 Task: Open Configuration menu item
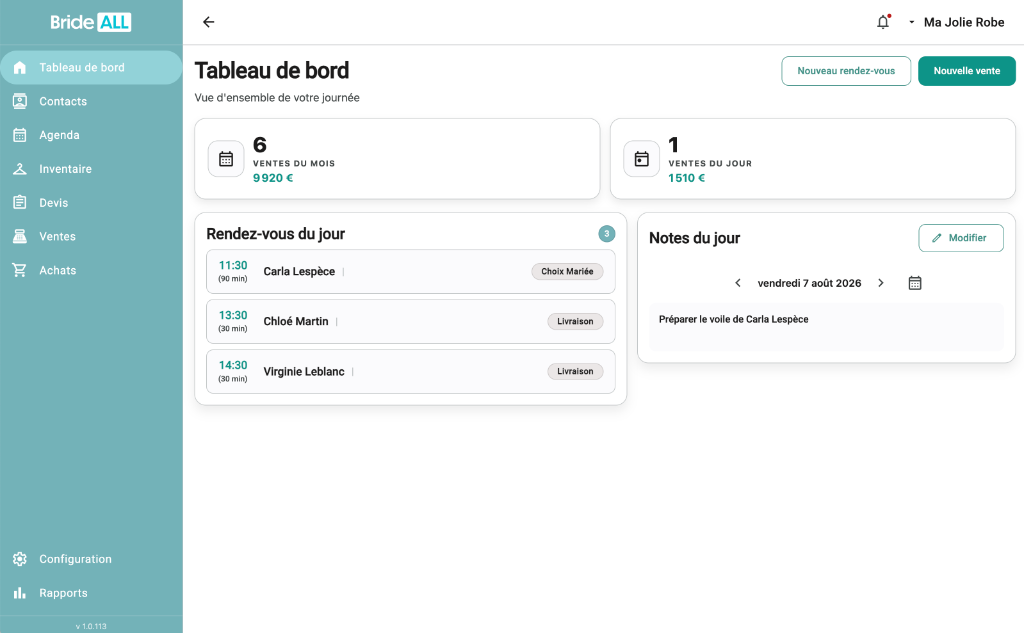coord(91,559)
